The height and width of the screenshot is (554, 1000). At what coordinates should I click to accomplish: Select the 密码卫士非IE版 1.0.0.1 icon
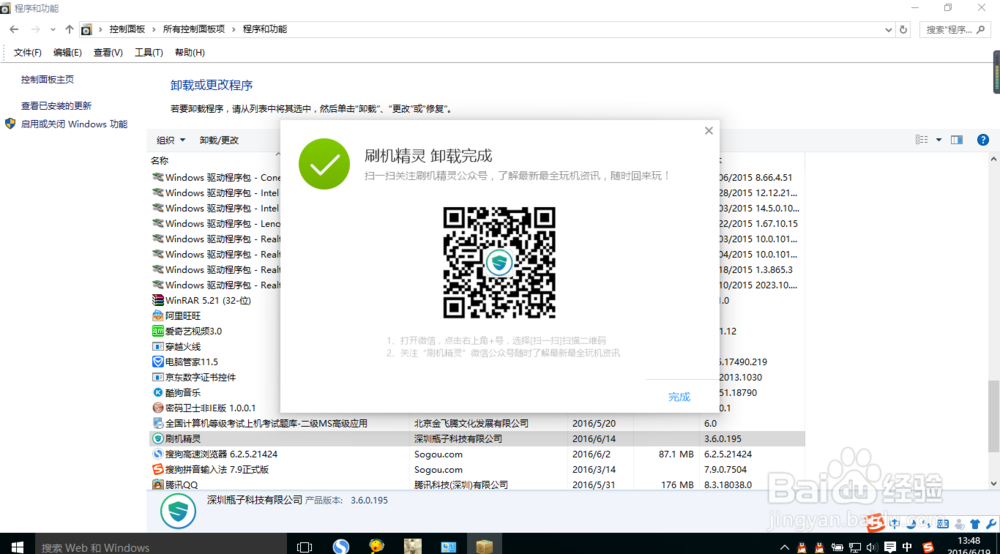coord(158,408)
